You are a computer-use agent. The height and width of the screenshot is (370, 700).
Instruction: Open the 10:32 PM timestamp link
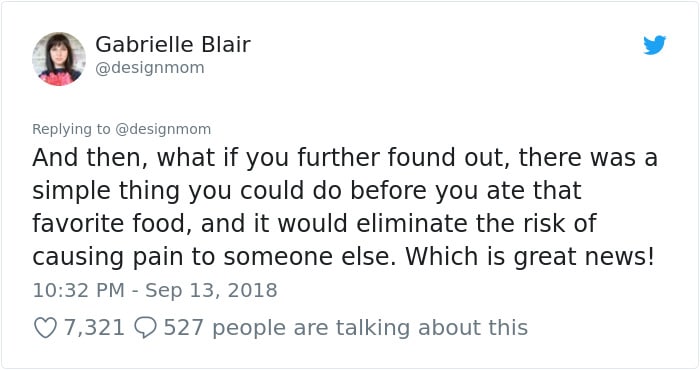tap(78, 291)
